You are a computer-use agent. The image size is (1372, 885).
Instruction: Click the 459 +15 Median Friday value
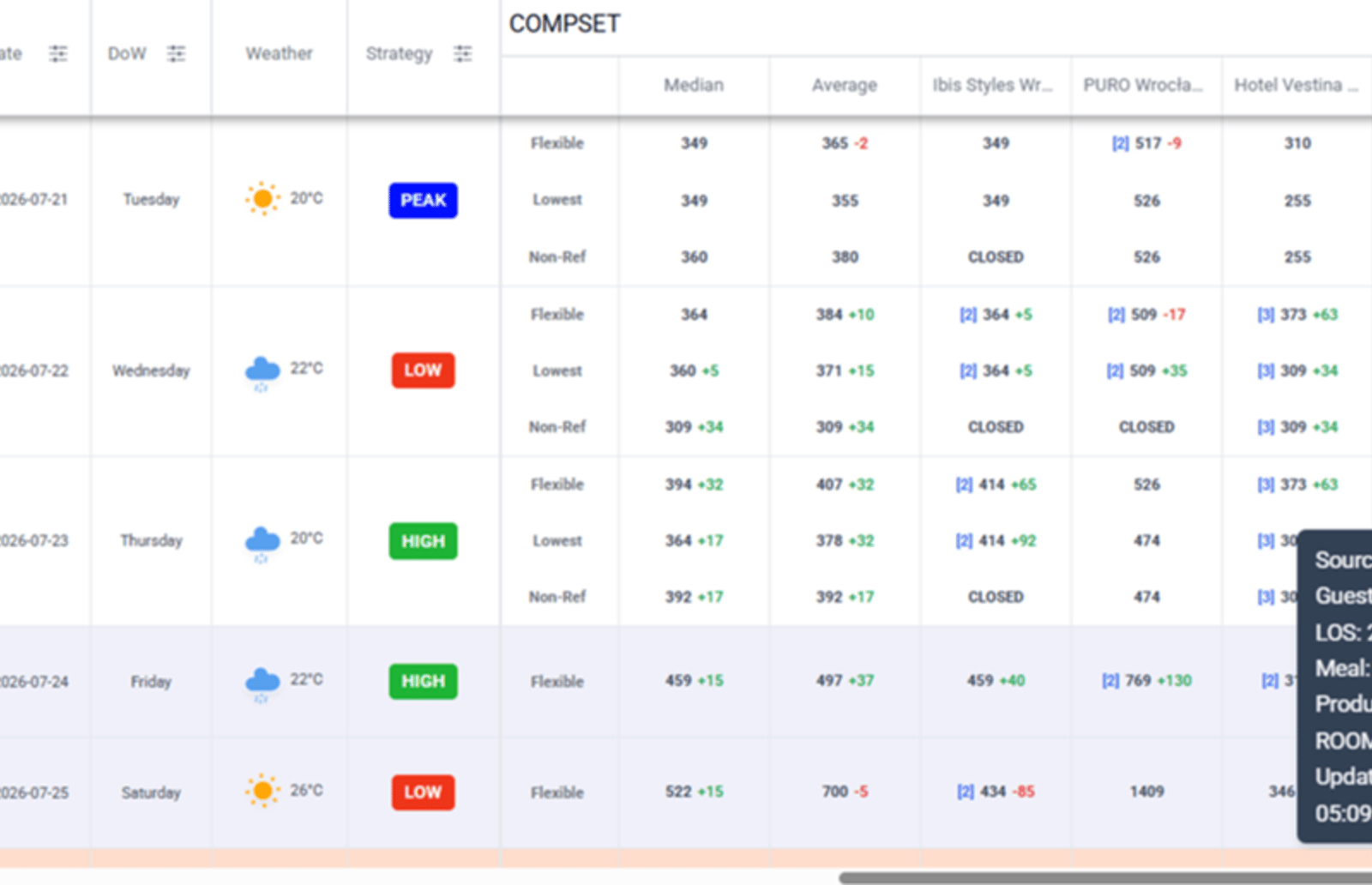(694, 681)
